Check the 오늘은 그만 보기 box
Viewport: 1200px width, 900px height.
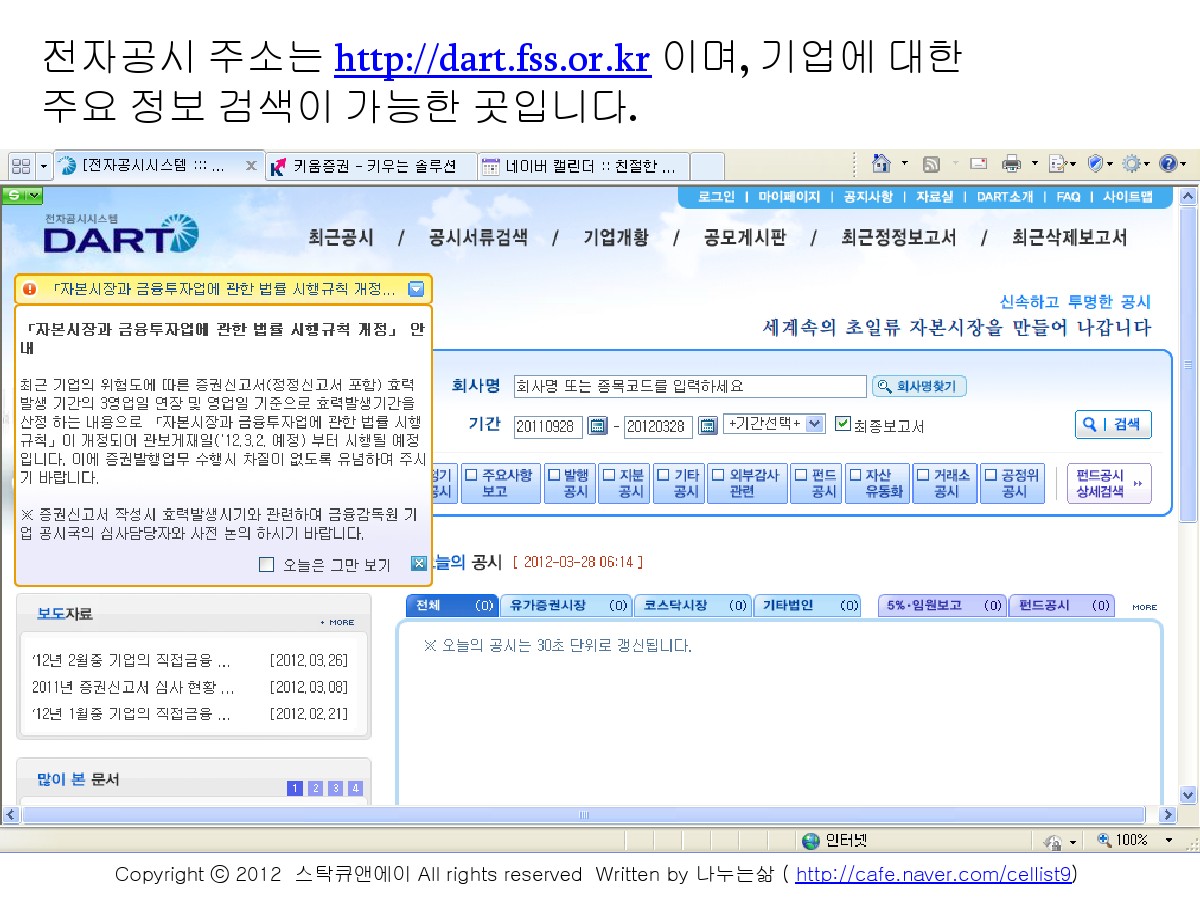[266, 565]
